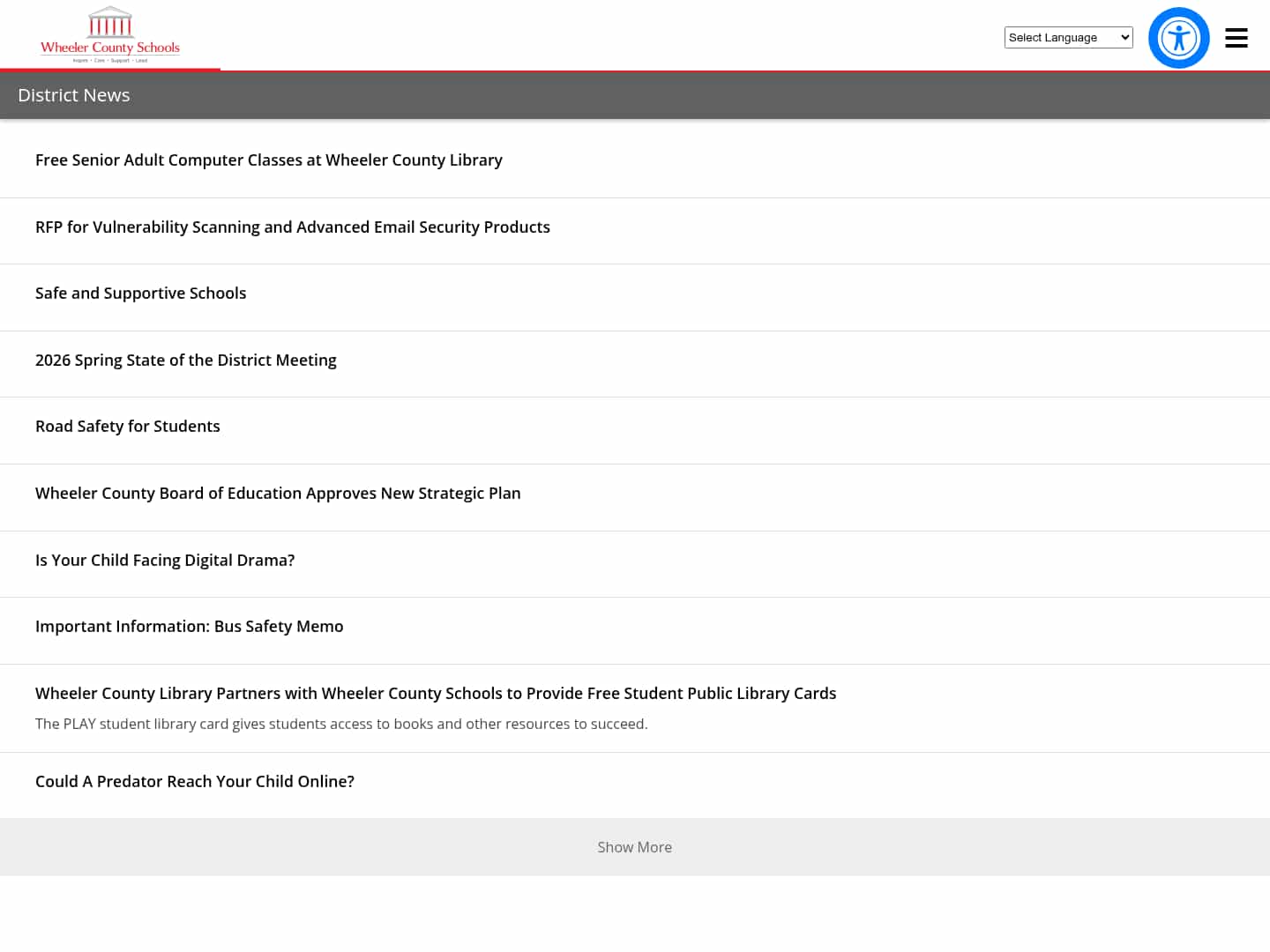Open Road Safety for Students article
This screenshot has width=1270, height=952.
128,427
